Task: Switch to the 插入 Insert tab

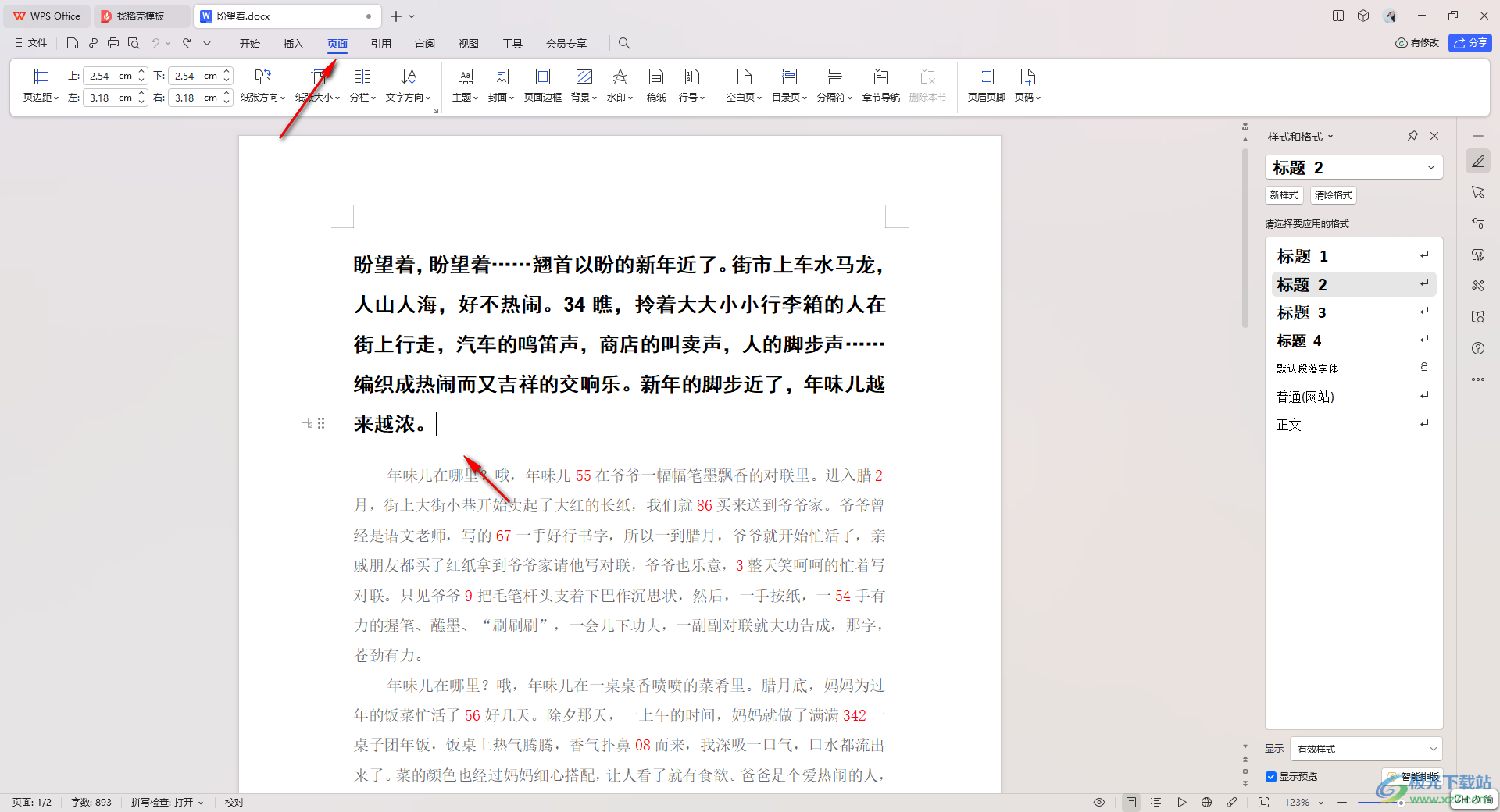Action: (293, 44)
